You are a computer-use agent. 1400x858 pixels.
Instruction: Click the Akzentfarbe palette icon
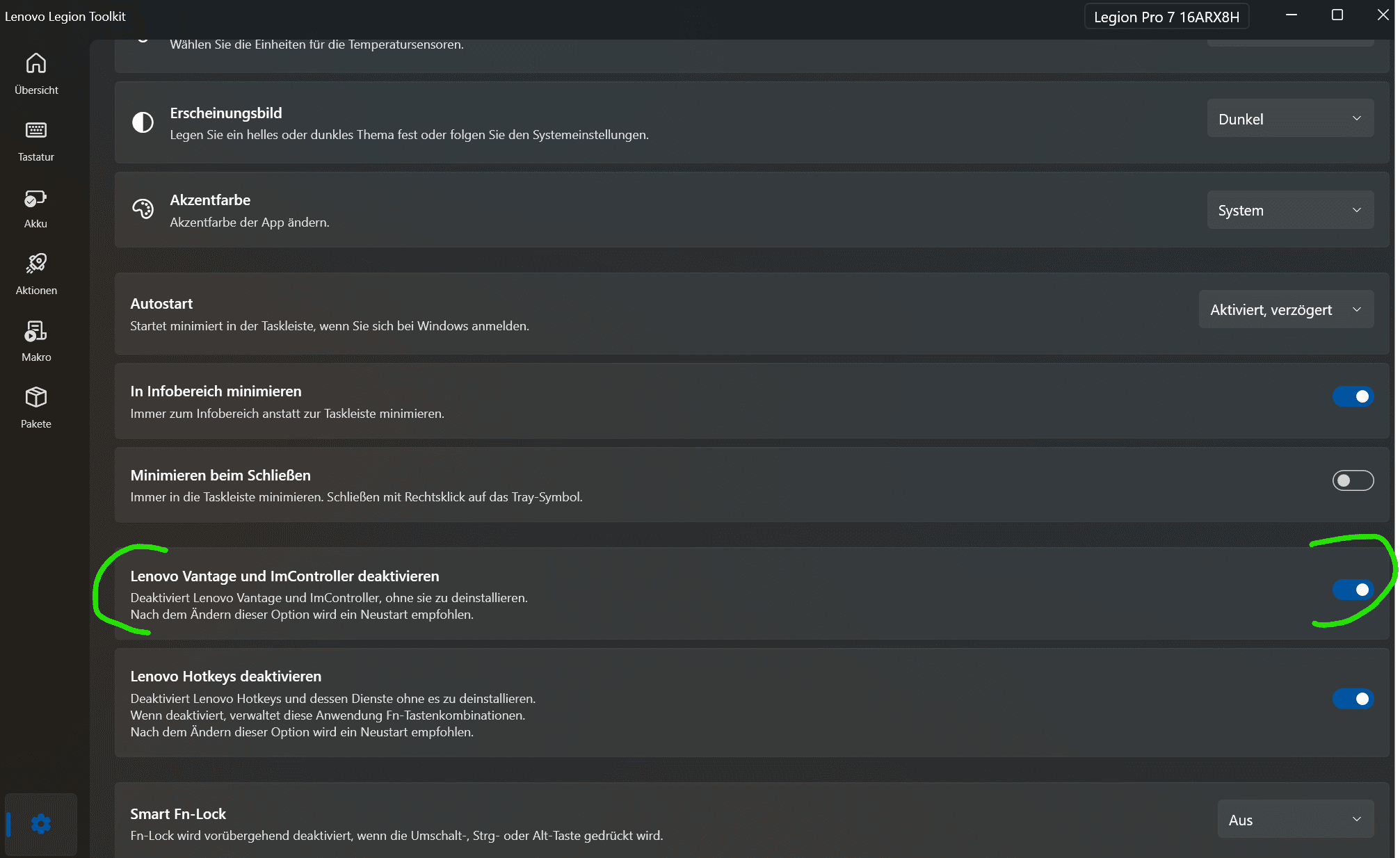(143, 209)
